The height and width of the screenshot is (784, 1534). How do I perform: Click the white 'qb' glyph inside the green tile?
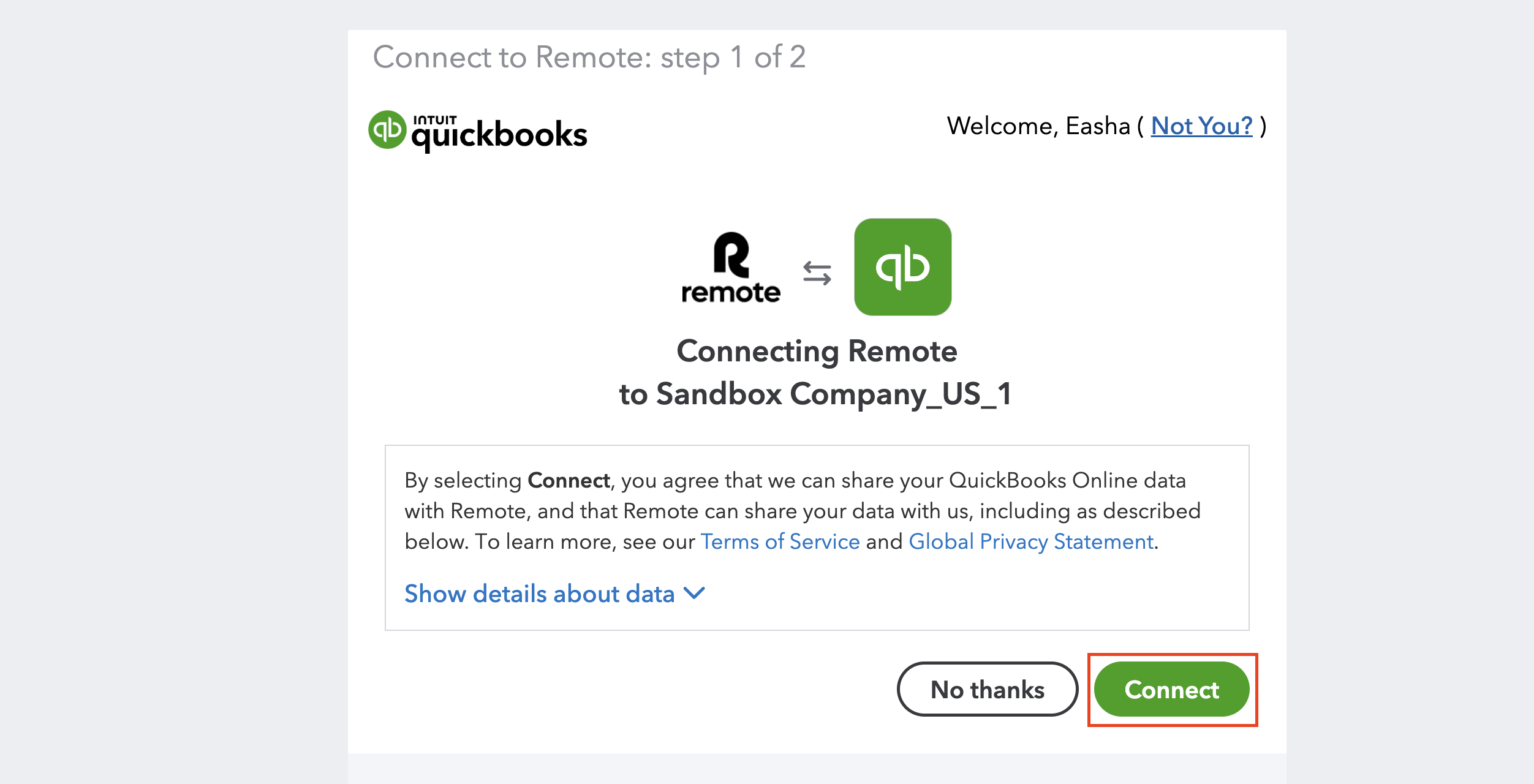click(x=903, y=267)
